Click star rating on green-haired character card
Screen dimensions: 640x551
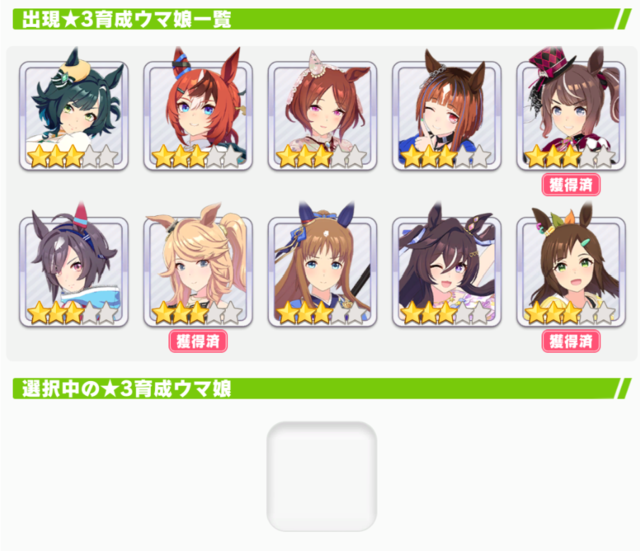point(73,157)
